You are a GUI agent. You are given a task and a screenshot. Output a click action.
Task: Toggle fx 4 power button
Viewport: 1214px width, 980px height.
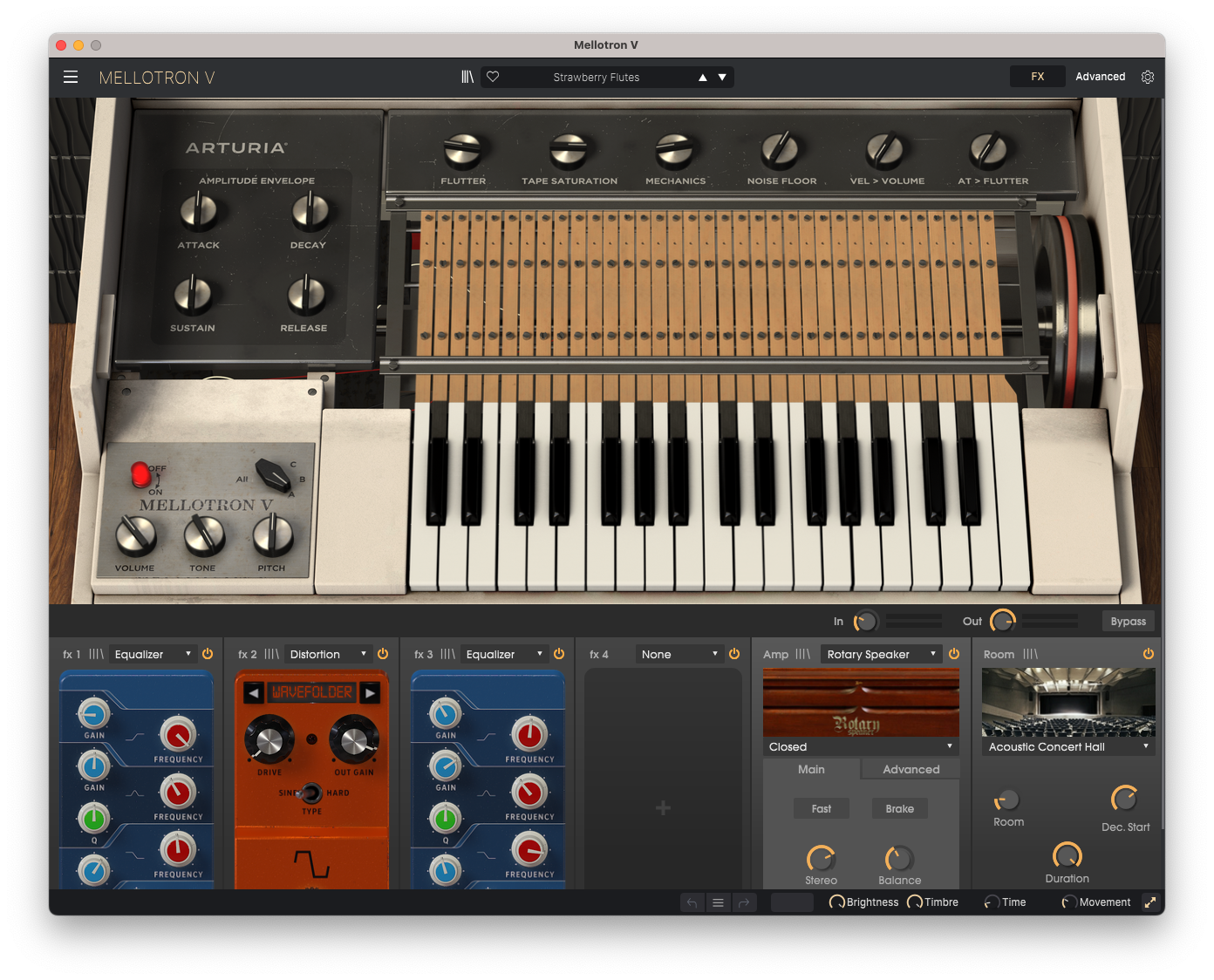pyautogui.click(x=734, y=654)
